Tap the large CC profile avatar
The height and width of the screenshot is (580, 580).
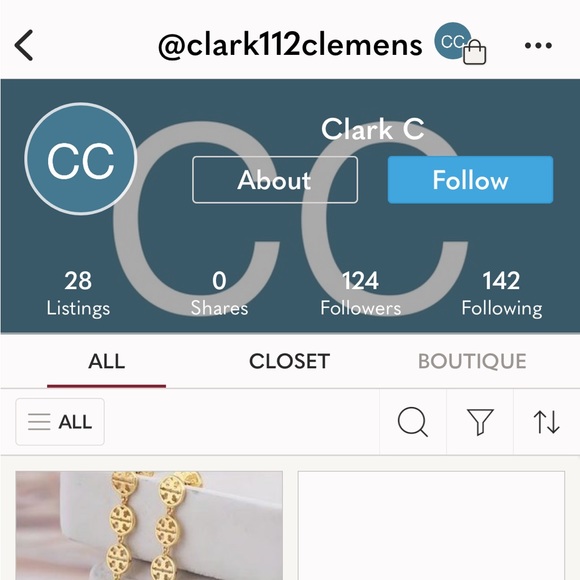tap(81, 159)
